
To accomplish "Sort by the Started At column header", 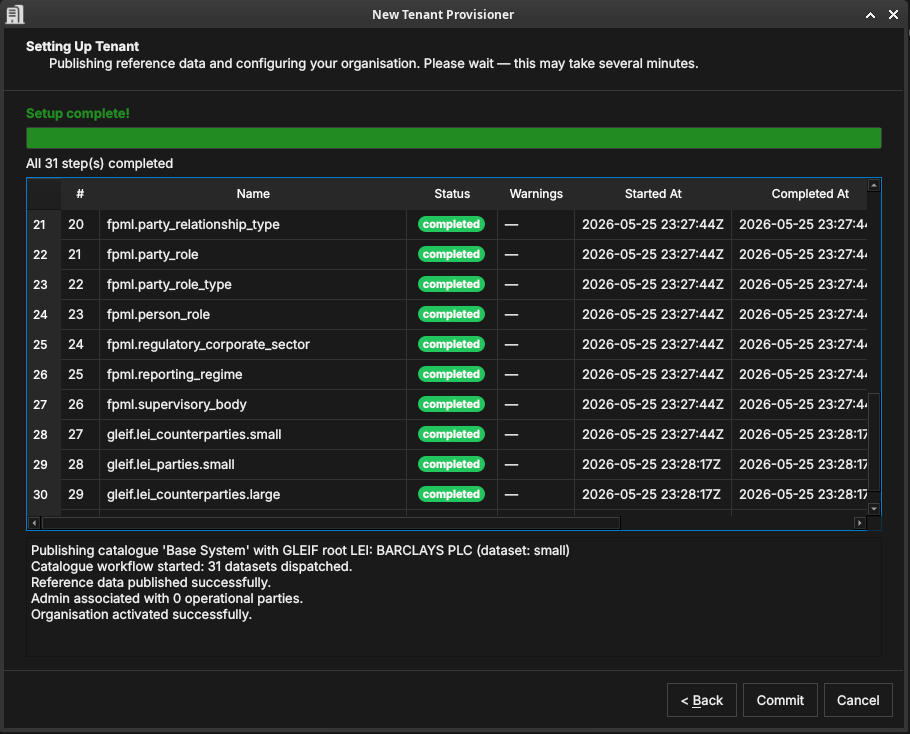I will point(653,194).
